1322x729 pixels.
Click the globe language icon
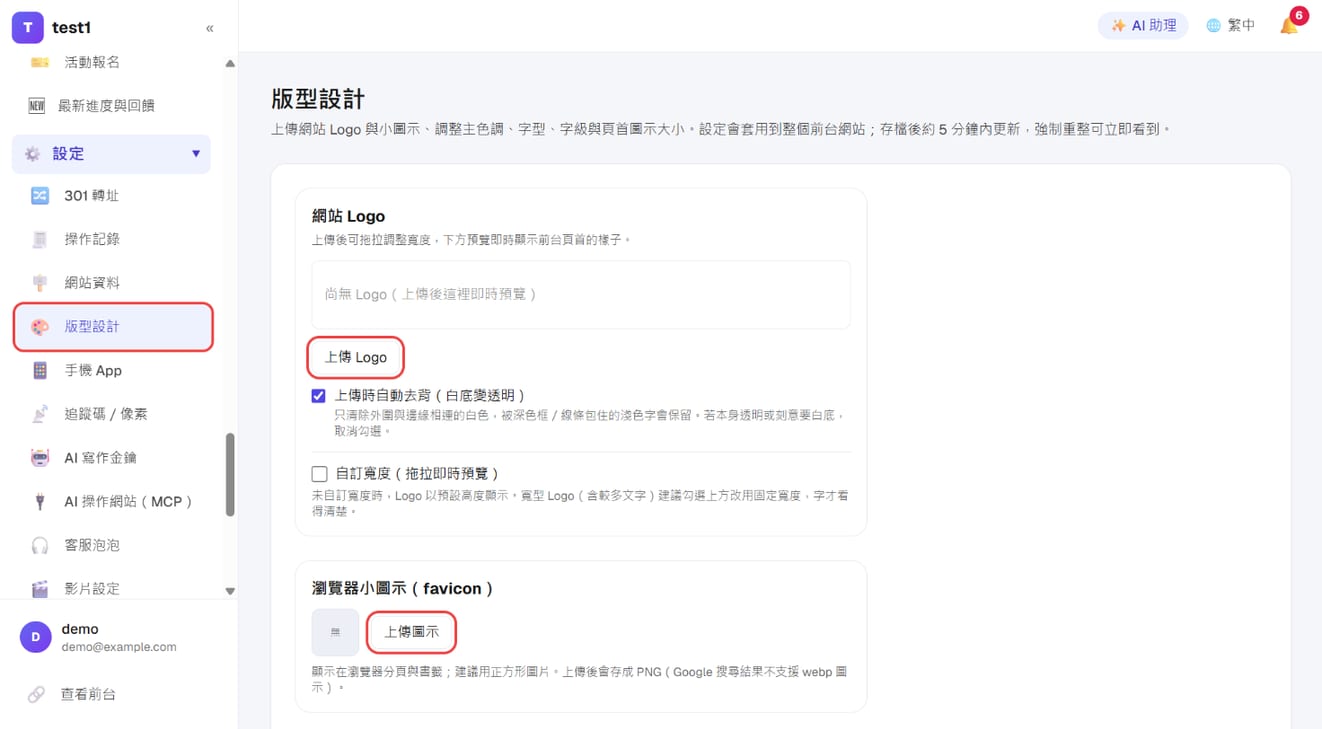tap(1213, 26)
